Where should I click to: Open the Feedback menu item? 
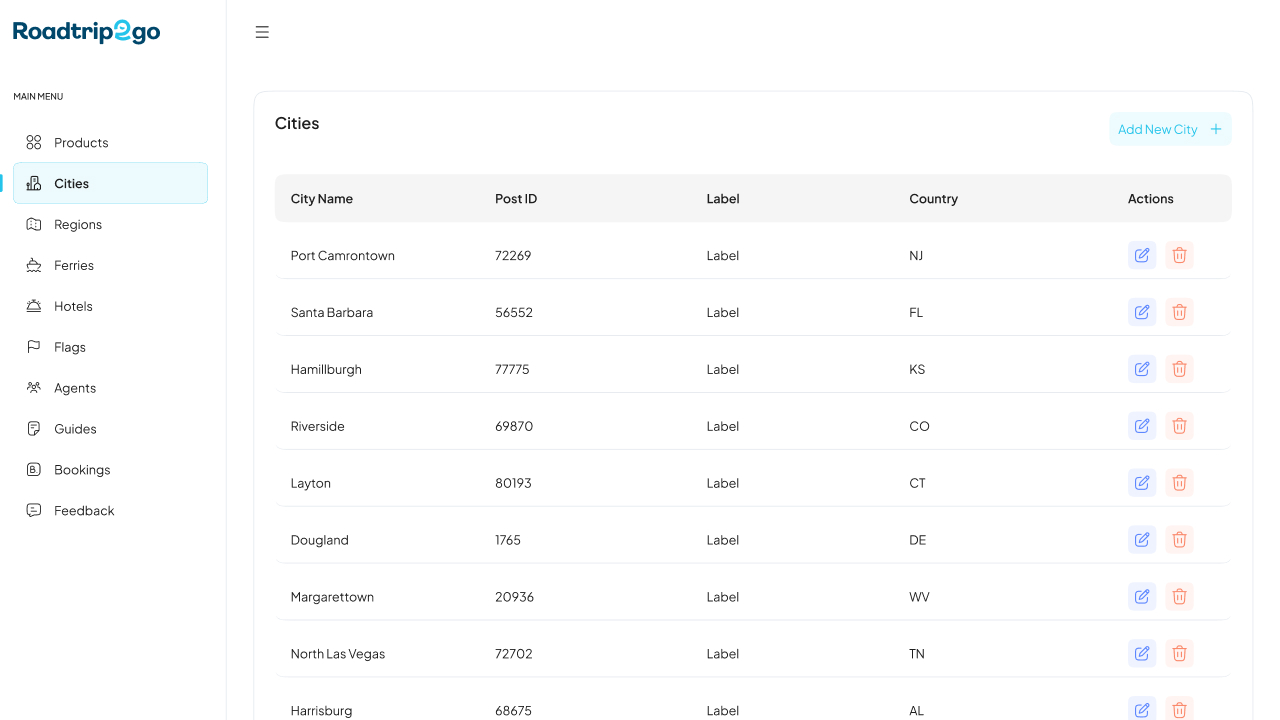point(110,510)
